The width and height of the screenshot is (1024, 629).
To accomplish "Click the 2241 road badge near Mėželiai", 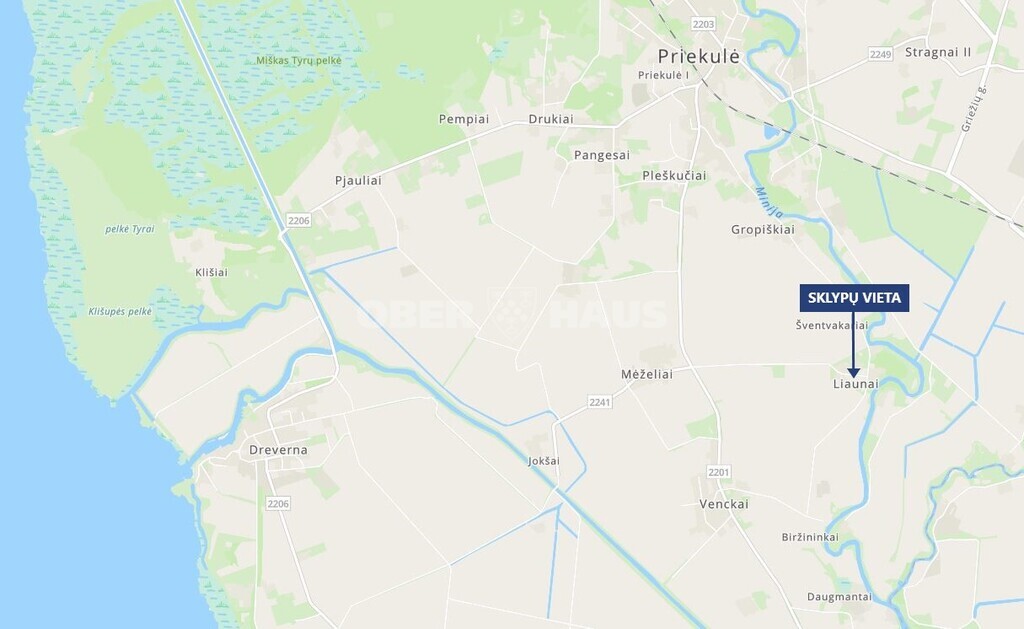I will 600,402.
